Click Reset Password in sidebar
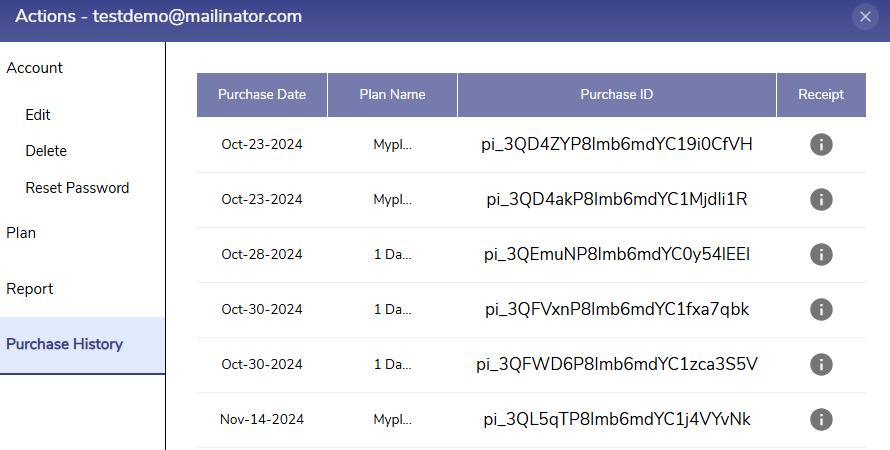Image resolution: width=890 pixels, height=450 pixels. (x=77, y=188)
